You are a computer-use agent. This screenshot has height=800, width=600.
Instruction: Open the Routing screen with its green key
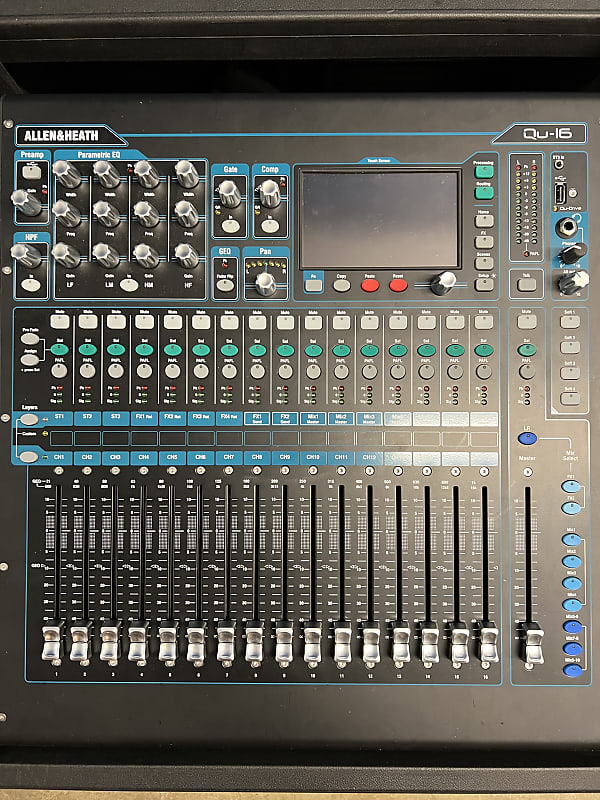coord(484,193)
